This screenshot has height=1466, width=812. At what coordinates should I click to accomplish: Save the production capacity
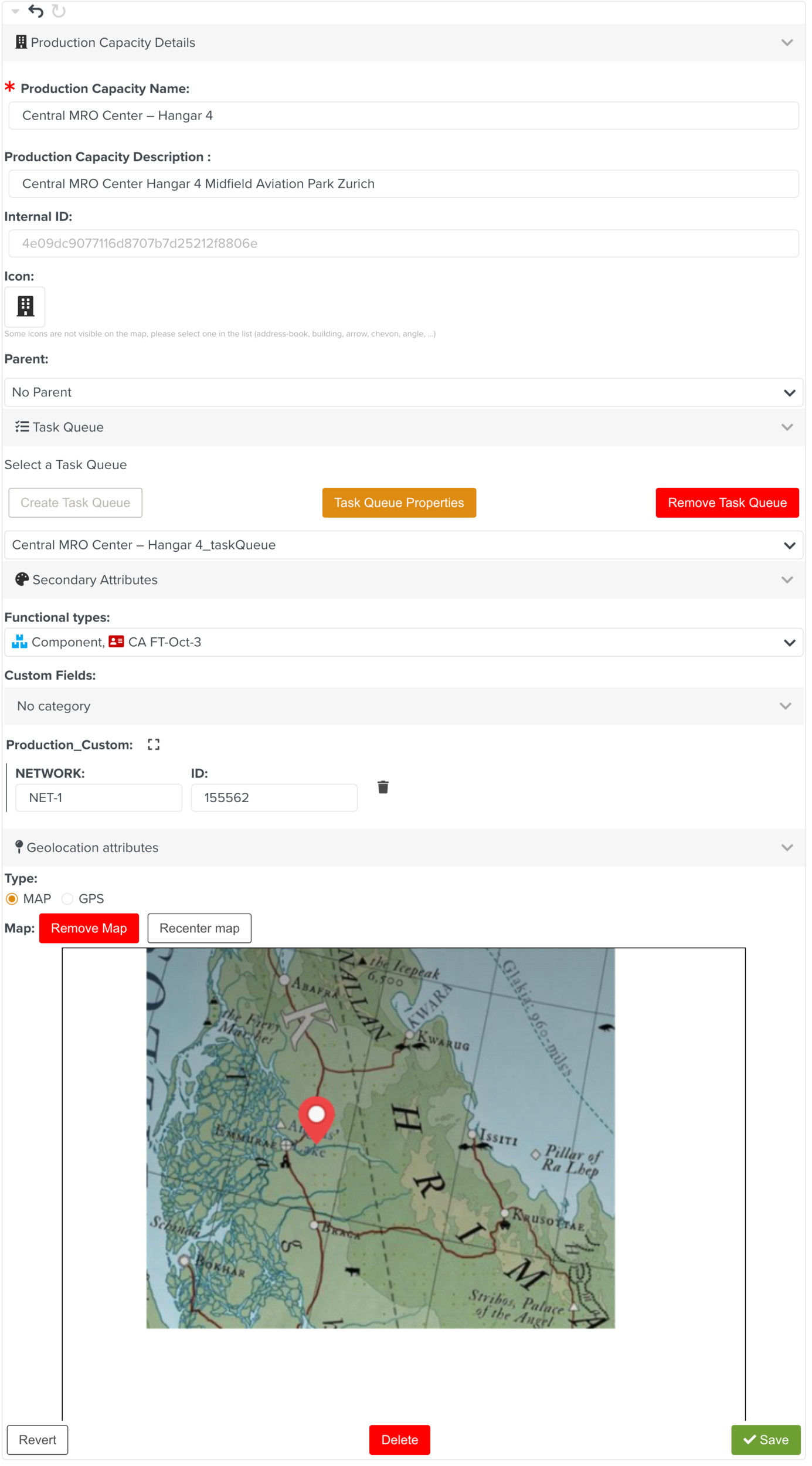point(766,1440)
